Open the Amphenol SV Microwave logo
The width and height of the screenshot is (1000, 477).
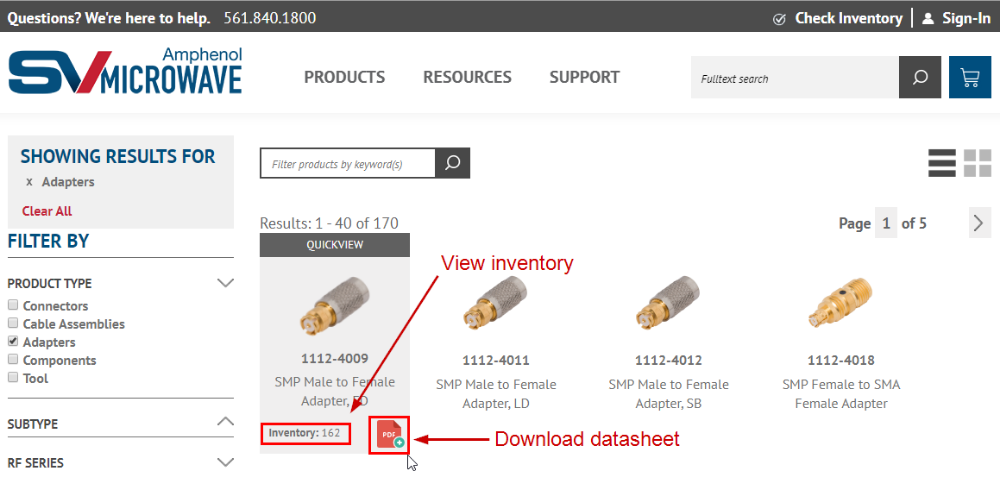(x=125, y=72)
